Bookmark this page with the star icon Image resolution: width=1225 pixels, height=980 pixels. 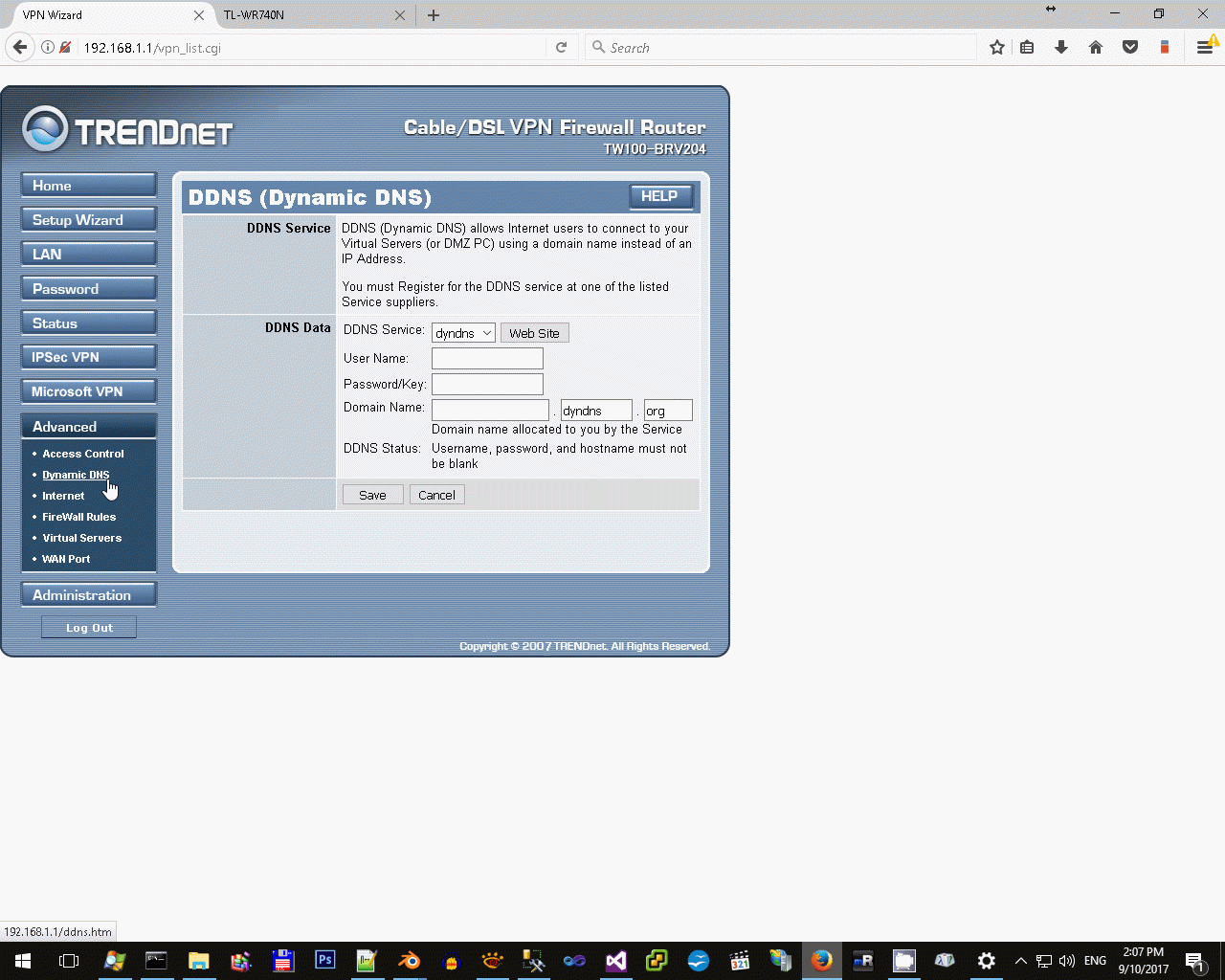(997, 47)
